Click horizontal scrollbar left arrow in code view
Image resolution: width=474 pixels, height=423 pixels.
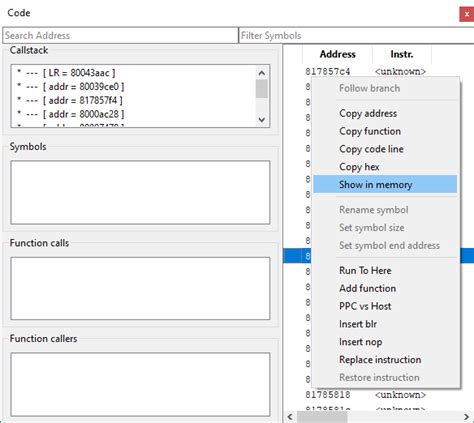coord(290,417)
